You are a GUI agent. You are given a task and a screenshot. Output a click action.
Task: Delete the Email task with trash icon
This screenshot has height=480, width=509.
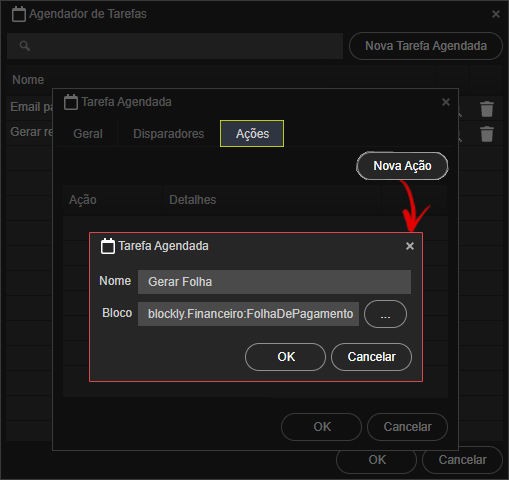pyautogui.click(x=487, y=109)
